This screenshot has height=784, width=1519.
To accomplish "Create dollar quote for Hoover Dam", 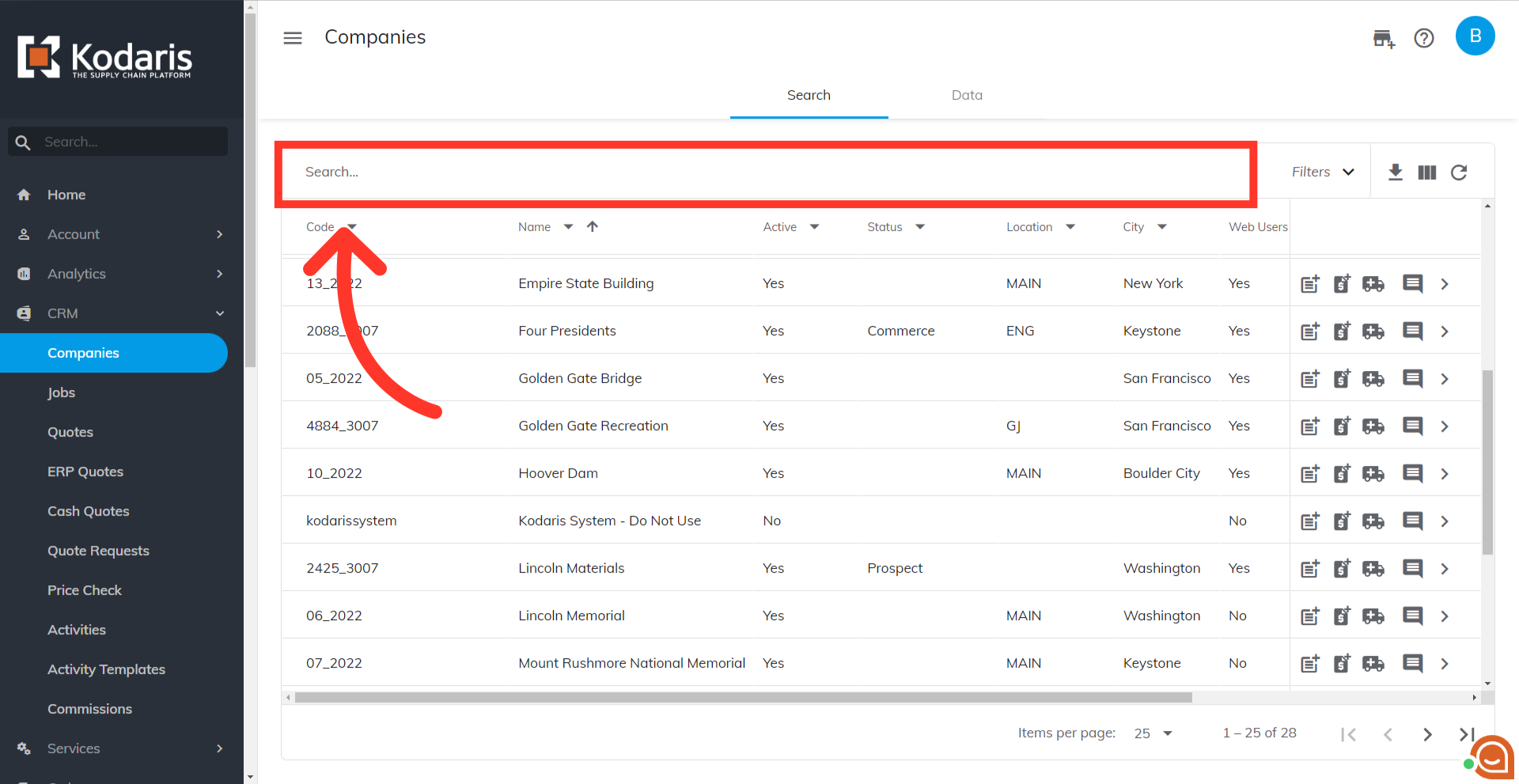I will click(1342, 474).
